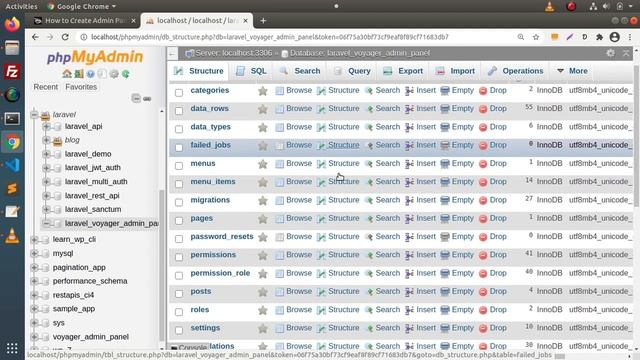Image resolution: width=640 pixels, height=360 pixels.
Task: Click the reload navigation panel icon
Action: click(x=126, y=74)
